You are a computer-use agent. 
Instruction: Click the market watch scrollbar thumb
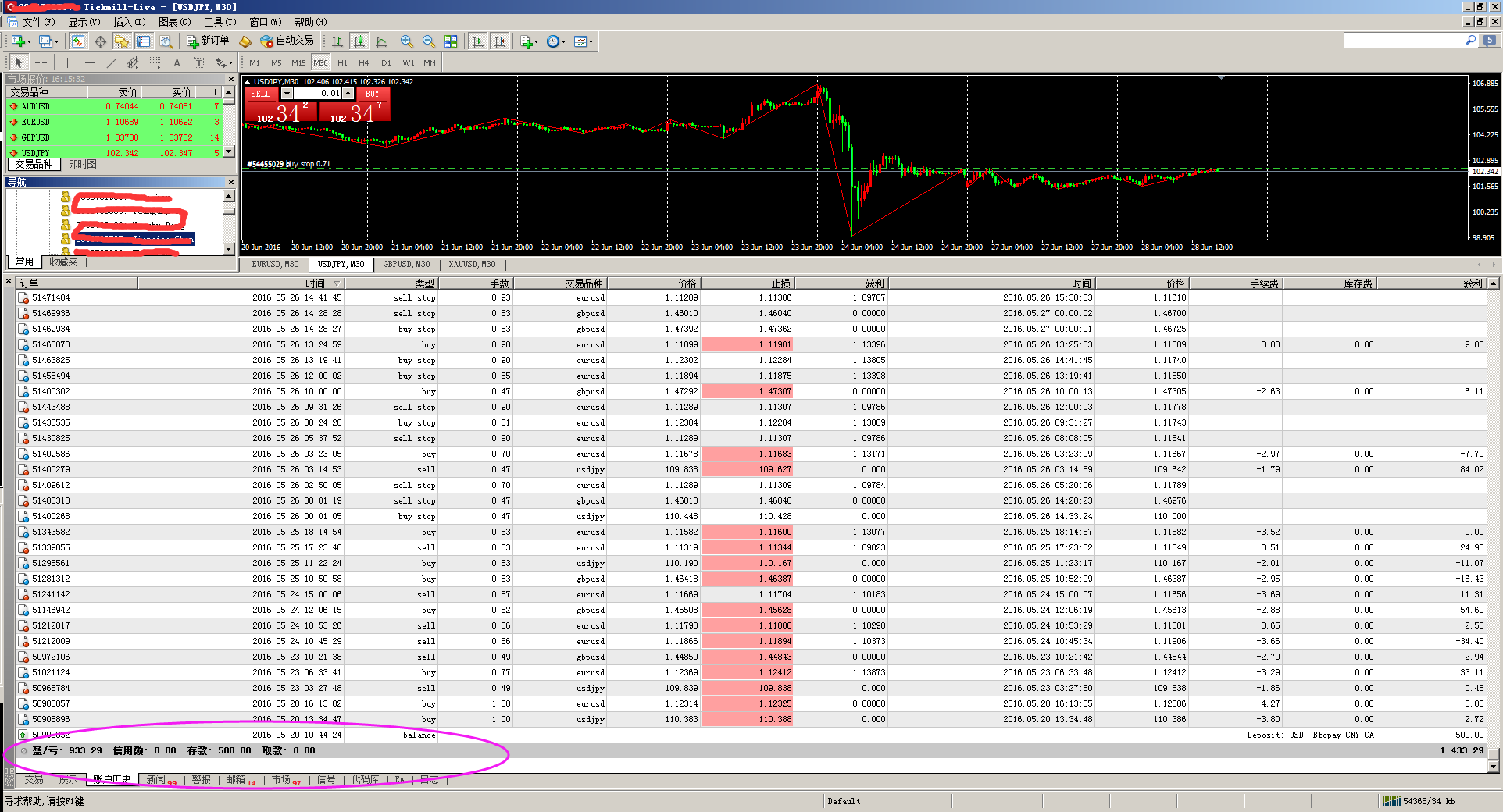[x=229, y=101]
